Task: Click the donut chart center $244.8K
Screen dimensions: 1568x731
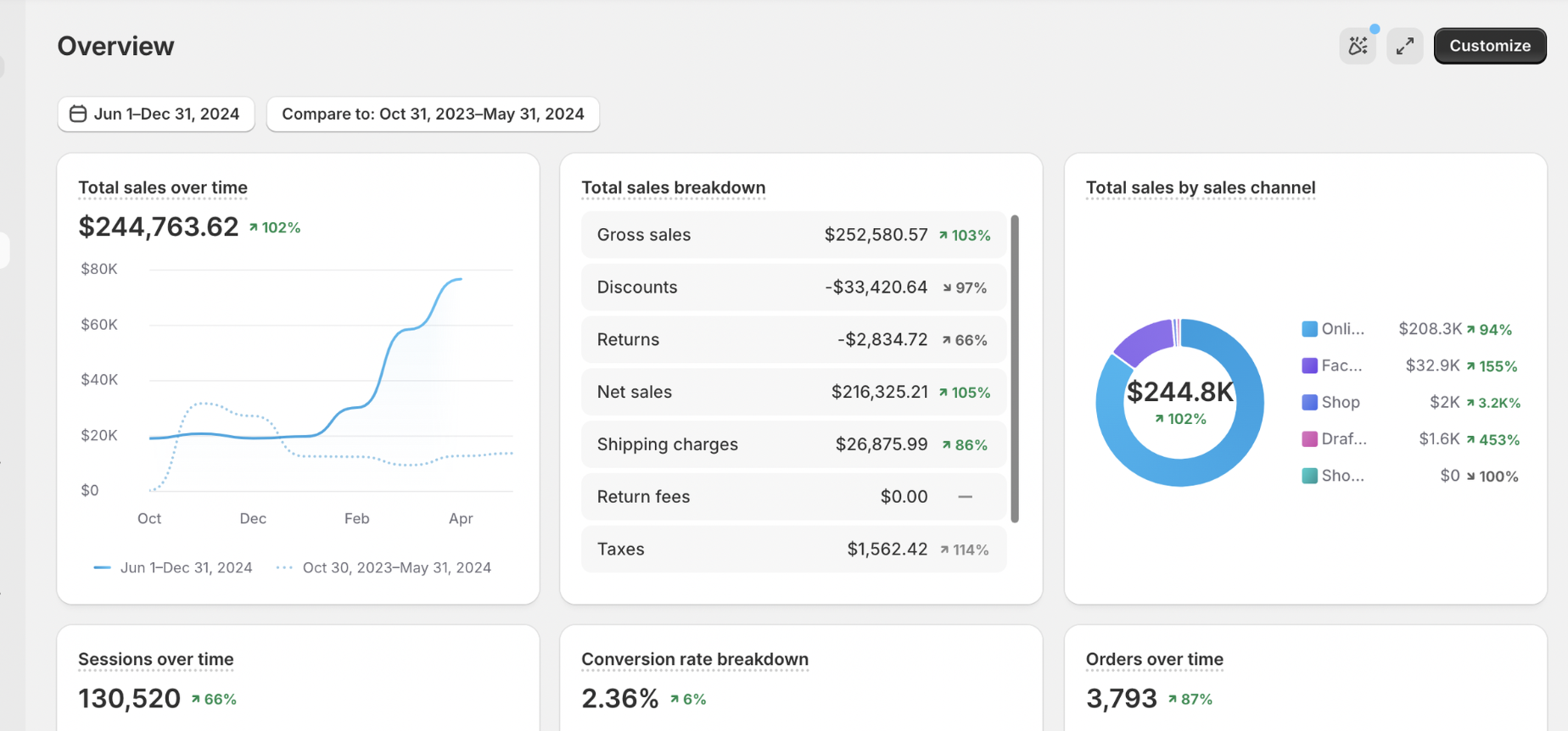Action: [x=1180, y=392]
